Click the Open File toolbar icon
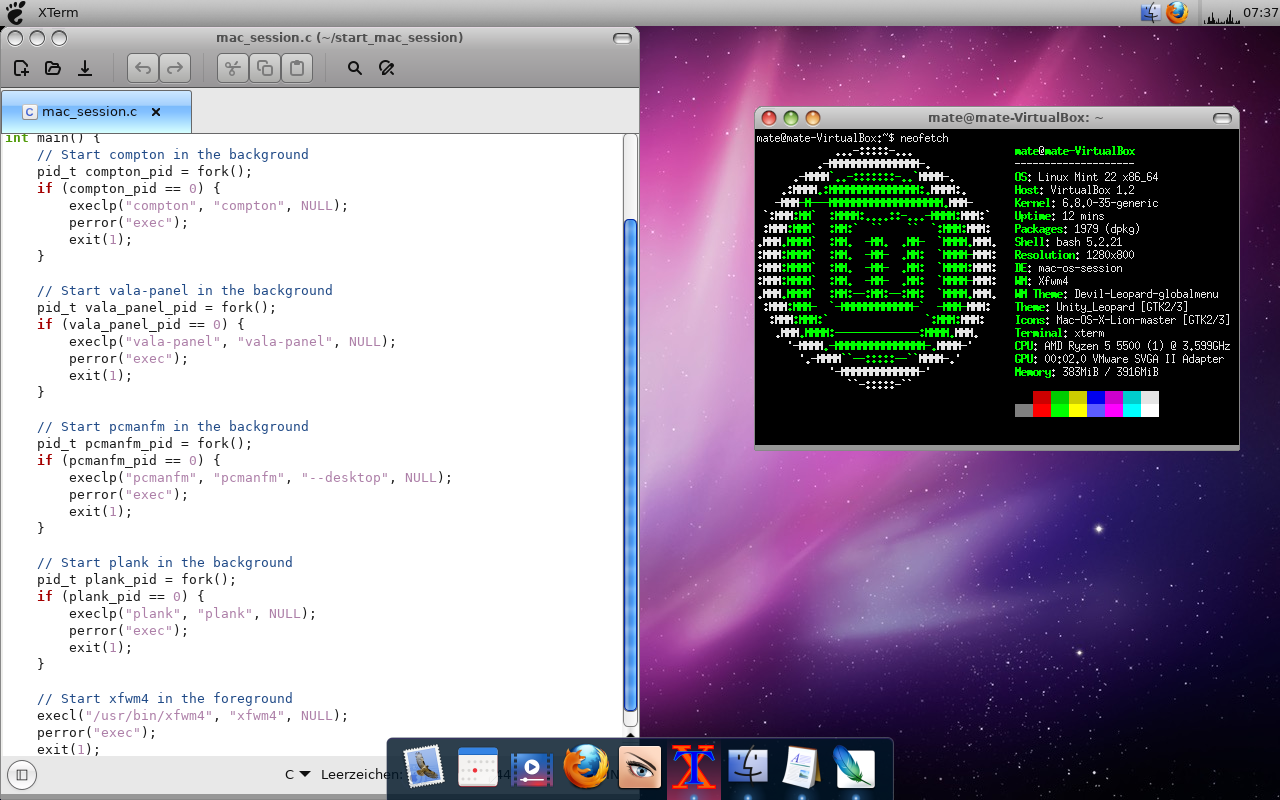The image size is (1280, 800). [x=53, y=68]
